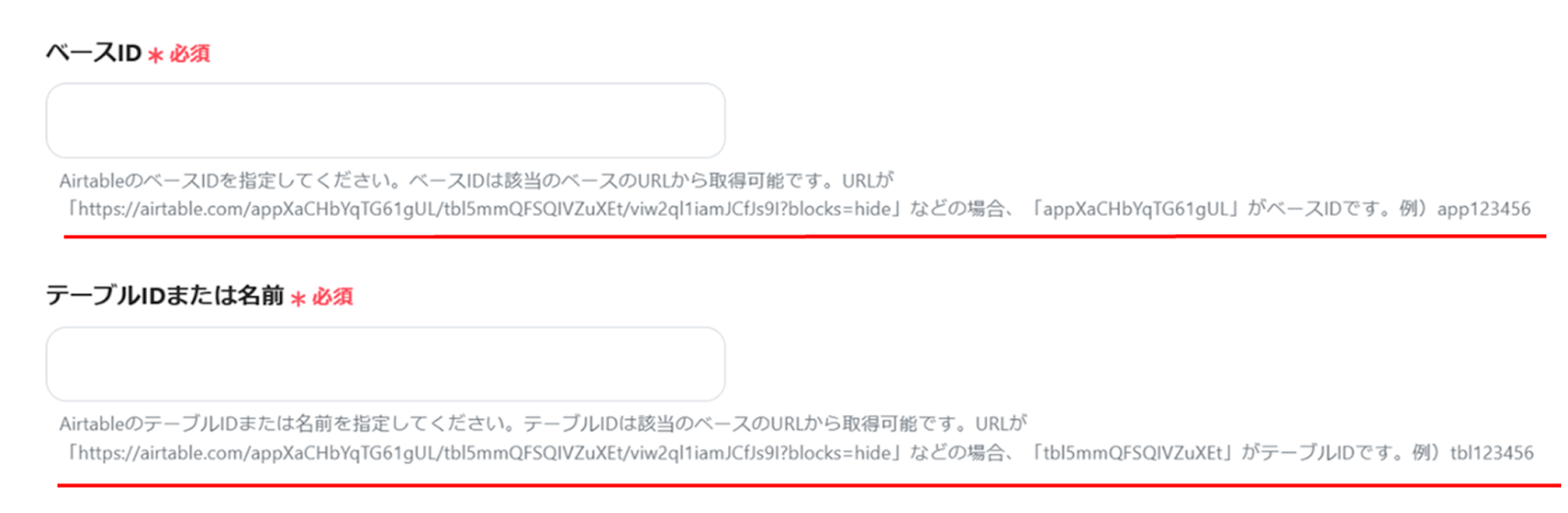Image resolution: width=1568 pixels, height=513 pixels.
Task: Click the テーブルID help text first line
Action: [x=542, y=424]
